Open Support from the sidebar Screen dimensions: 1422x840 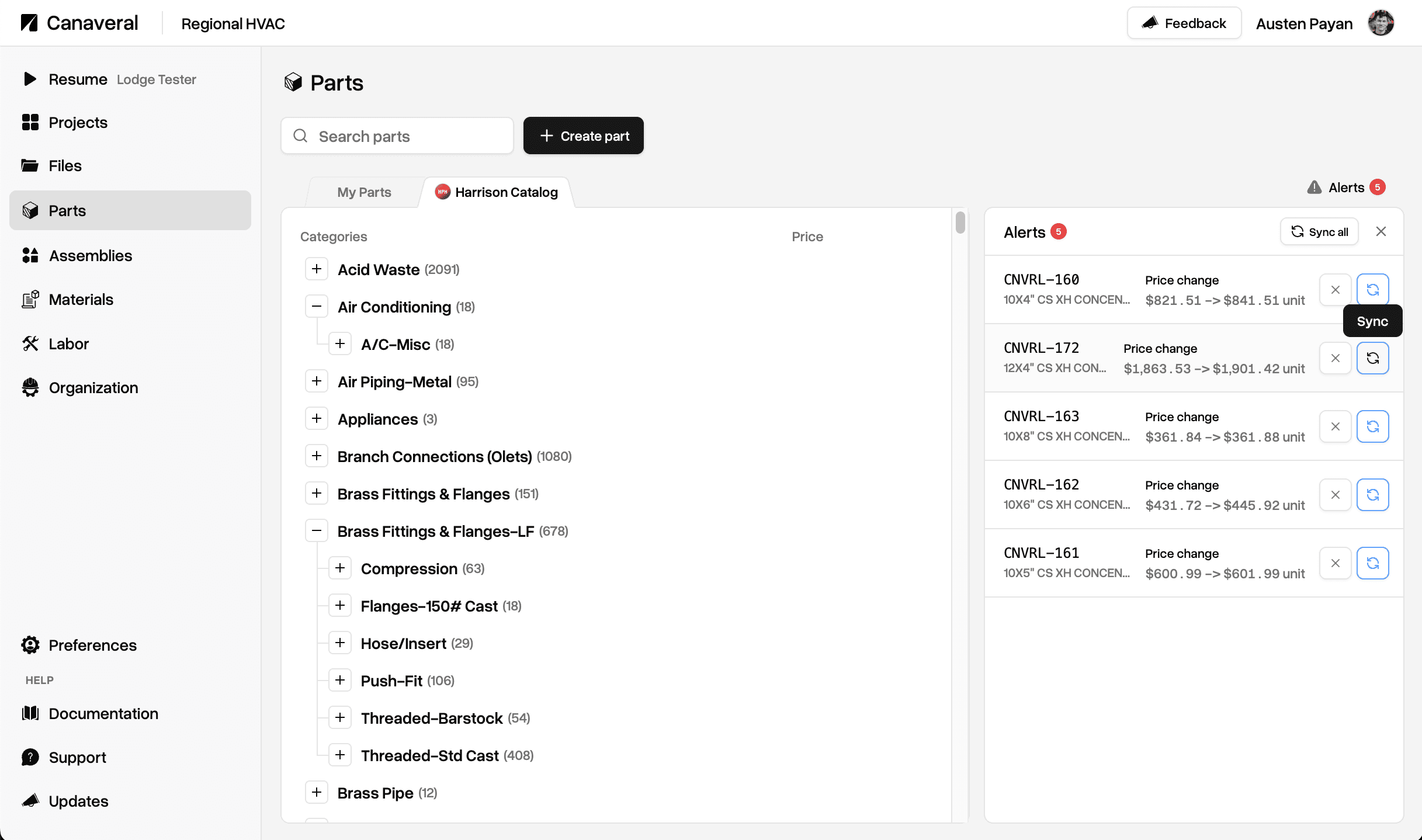click(x=130, y=758)
